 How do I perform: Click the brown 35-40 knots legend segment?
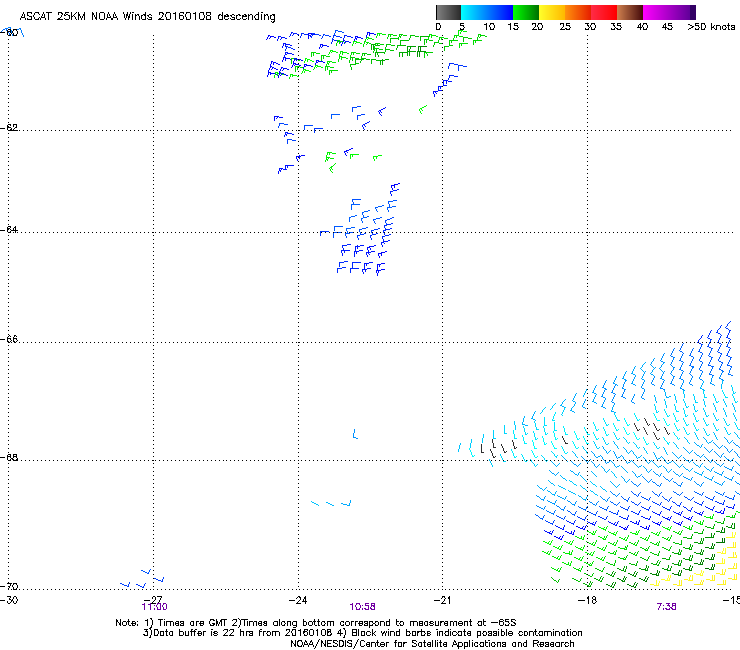[630, 12]
